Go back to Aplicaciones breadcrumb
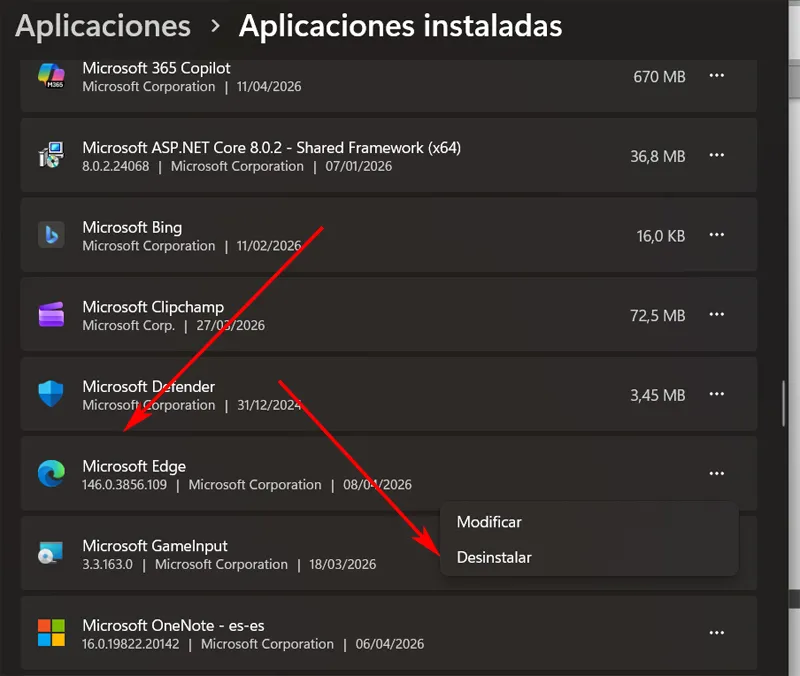This screenshot has height=676, width=800. coord(103,27)
